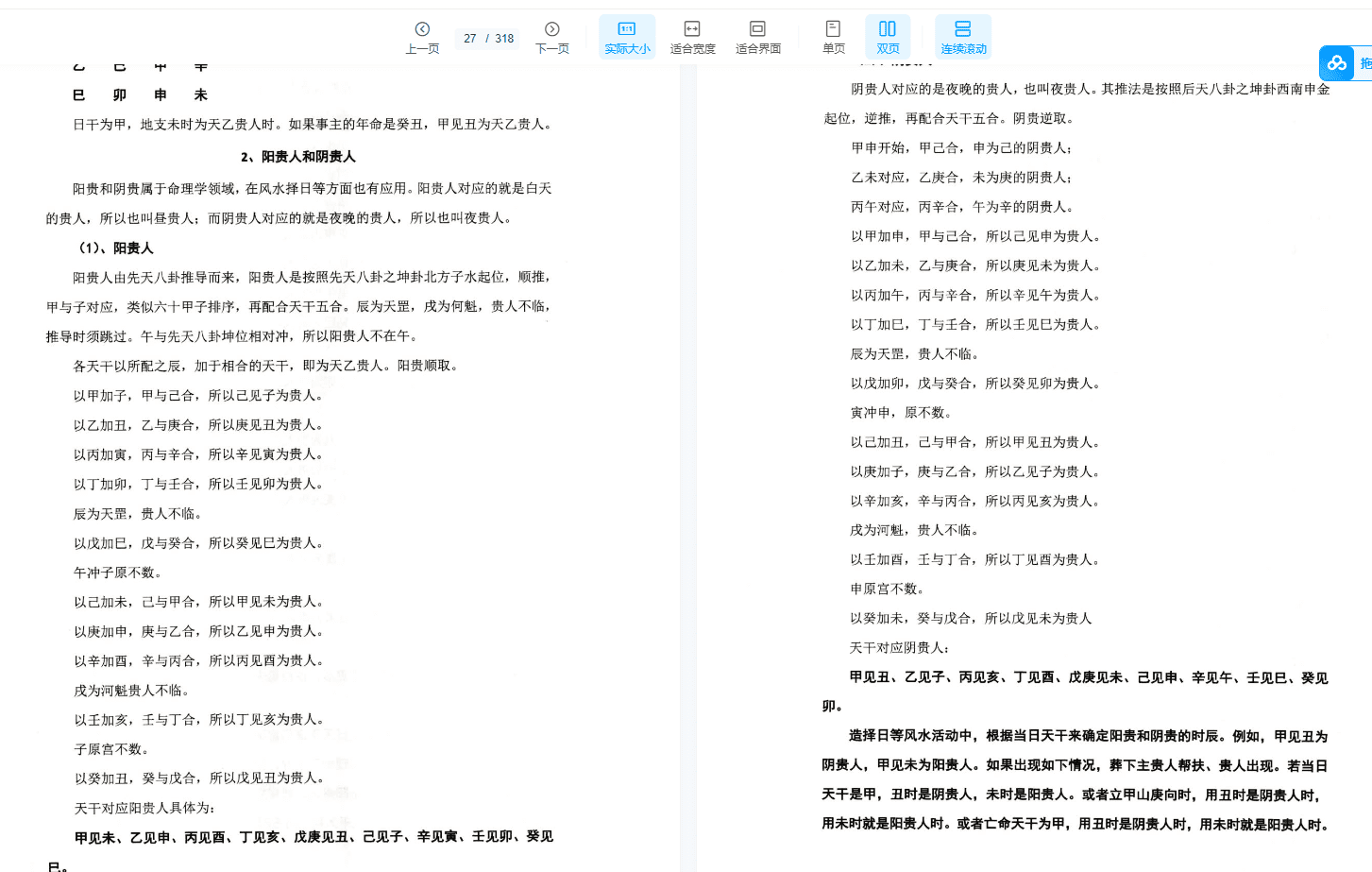
Task: Click the line 天干对应阳贵人具体为
Action: tap(144, 808)
